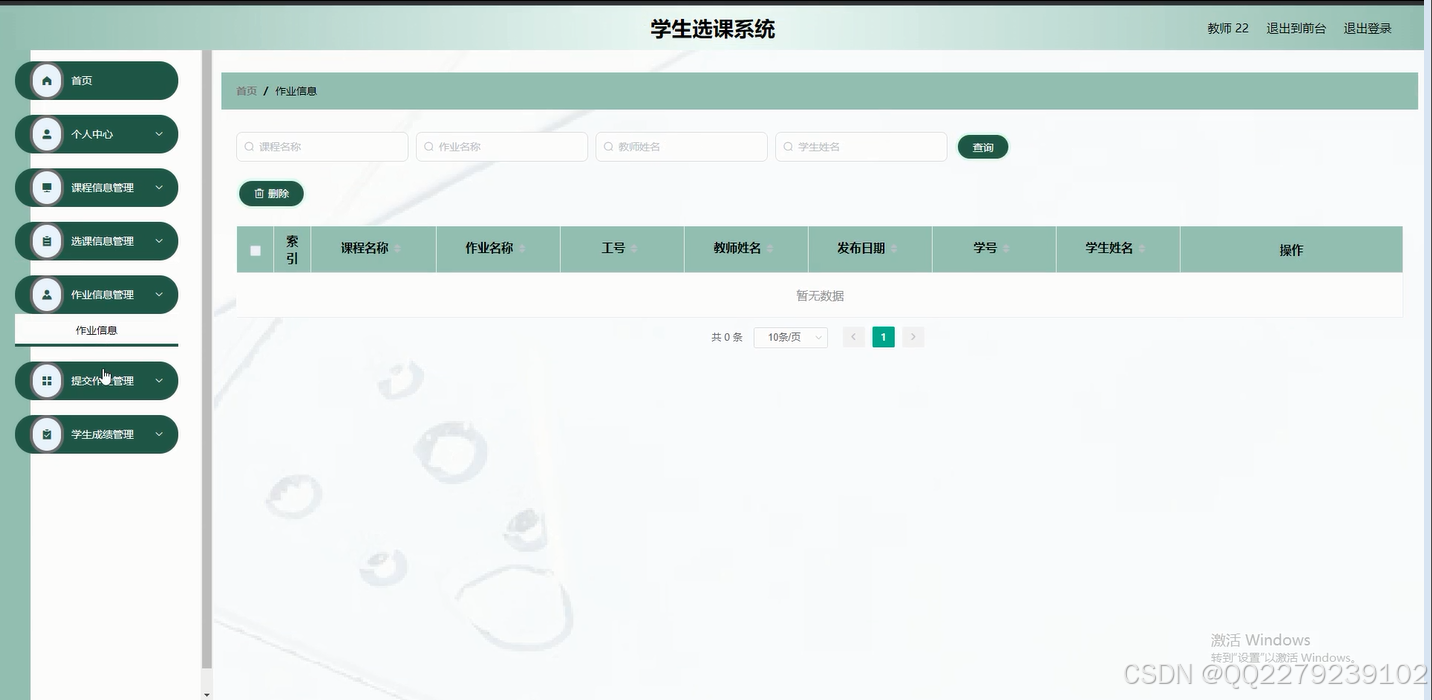Open 选课信息管理 via its document icon
Screen dimensions: 1432x700
(46, 241)
